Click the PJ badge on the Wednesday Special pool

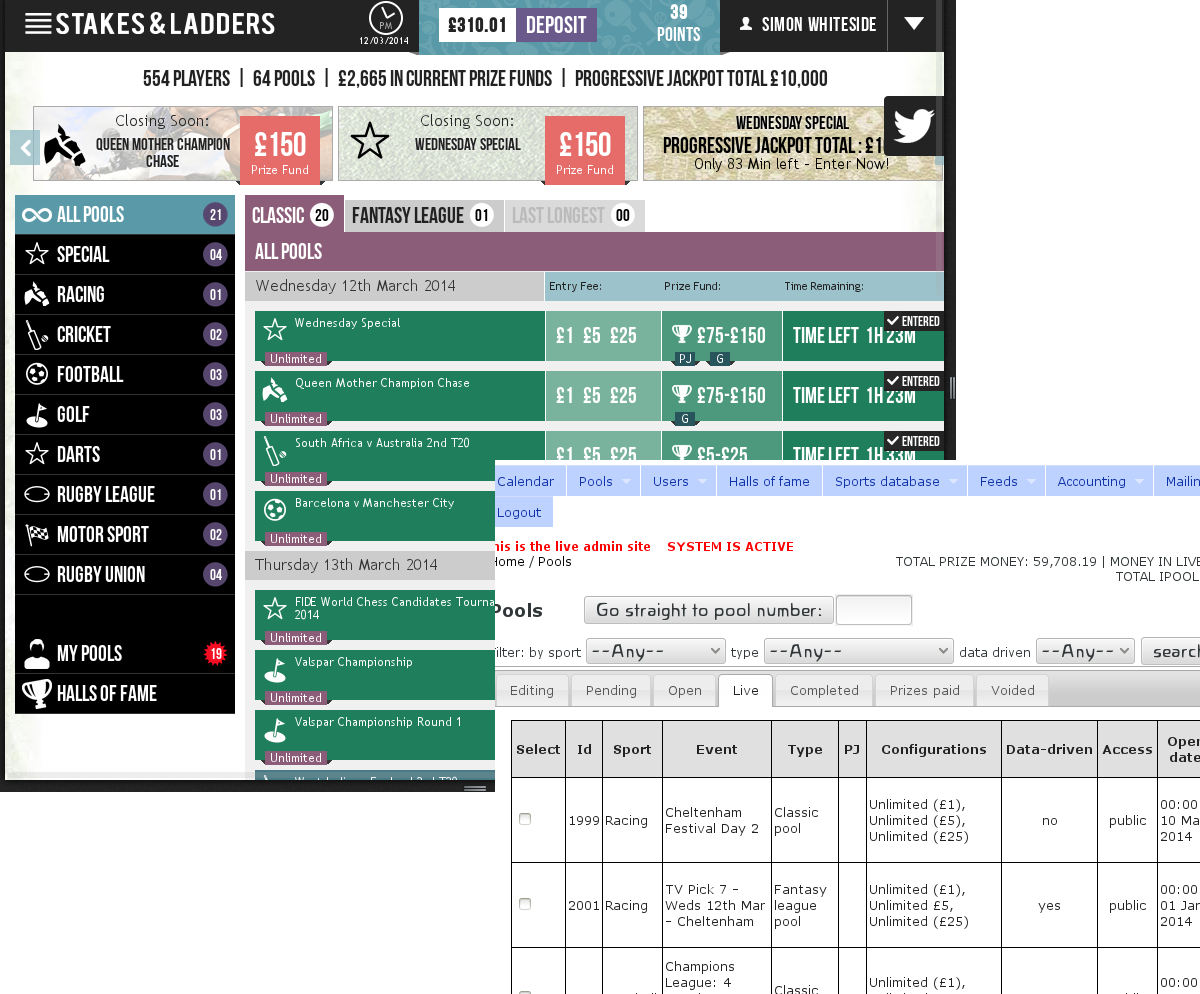tap(685, 359)
